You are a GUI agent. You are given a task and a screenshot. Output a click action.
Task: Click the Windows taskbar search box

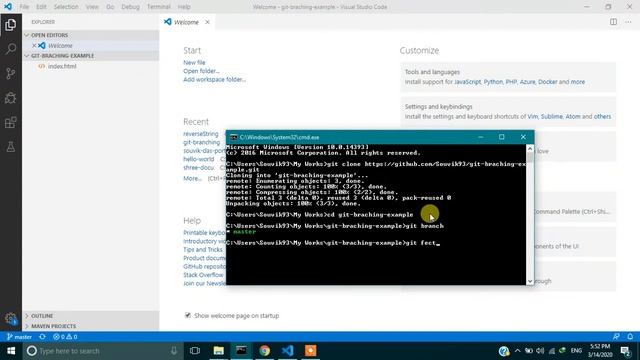pyautogui.click(x=102, y=351)
